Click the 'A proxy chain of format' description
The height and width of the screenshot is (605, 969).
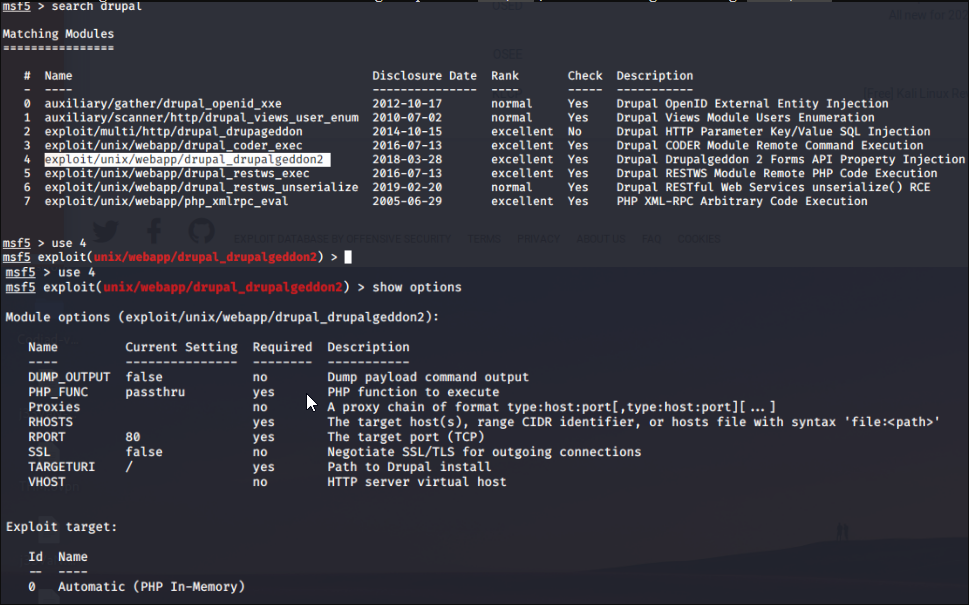[551, 407]
